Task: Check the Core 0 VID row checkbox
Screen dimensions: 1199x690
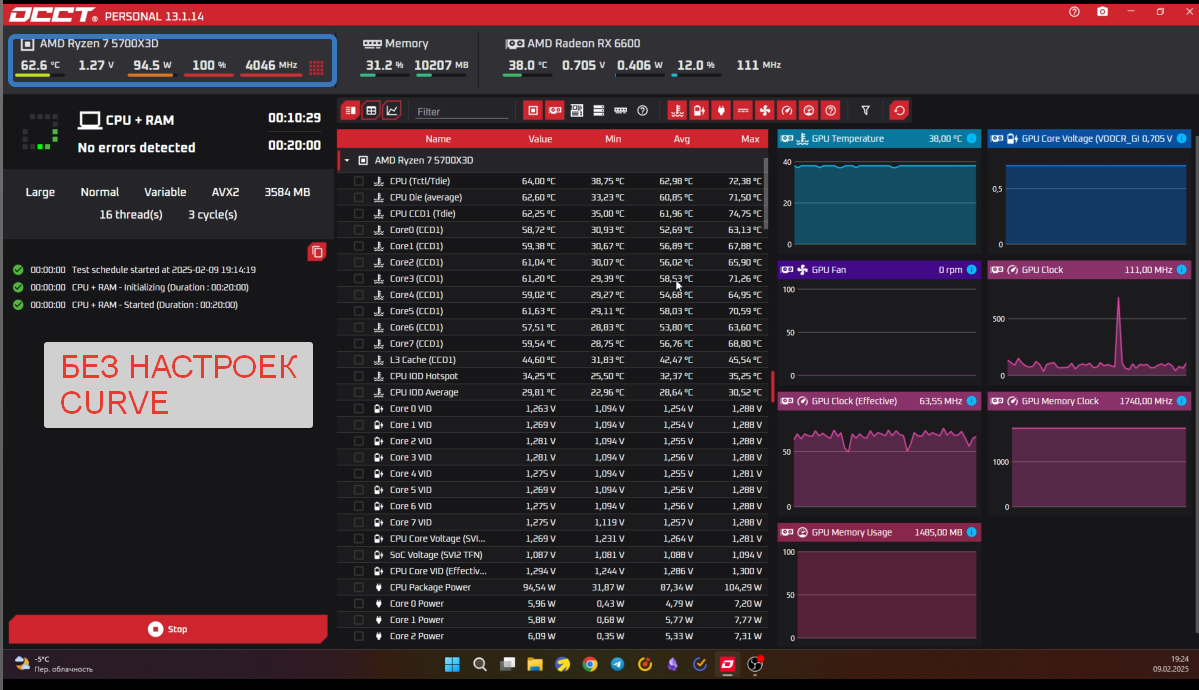Action: click(358, 408)
